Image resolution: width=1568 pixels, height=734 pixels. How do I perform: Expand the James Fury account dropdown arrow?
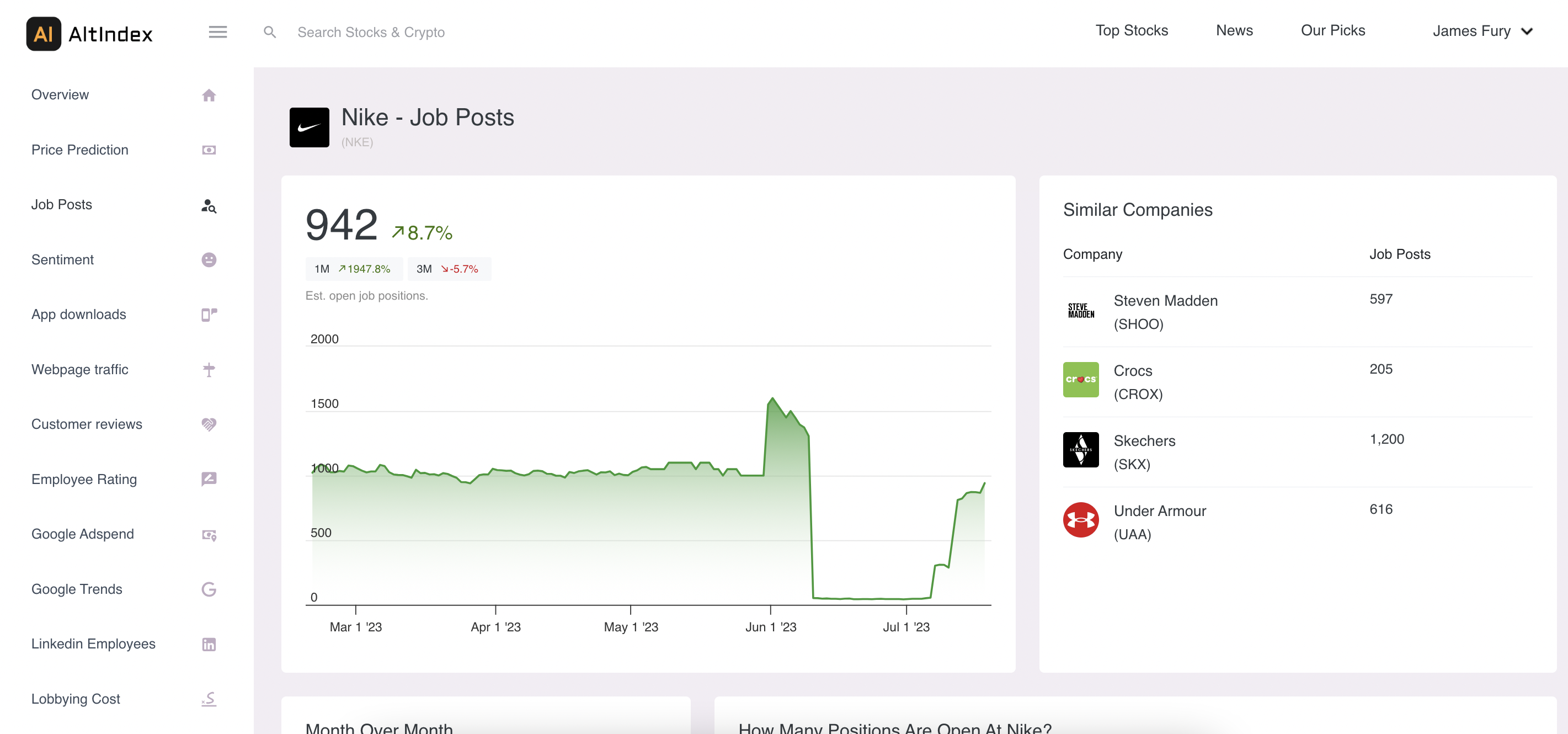1527,31
